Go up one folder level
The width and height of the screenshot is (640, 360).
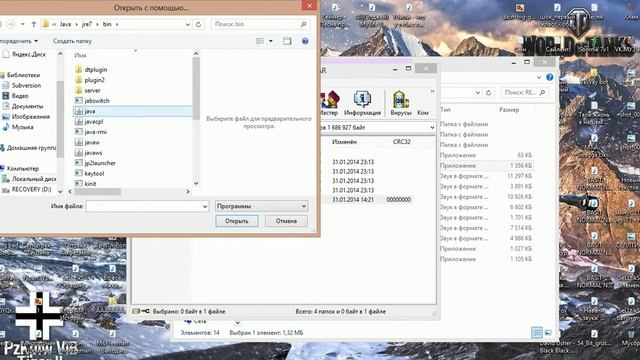[34, 24]
